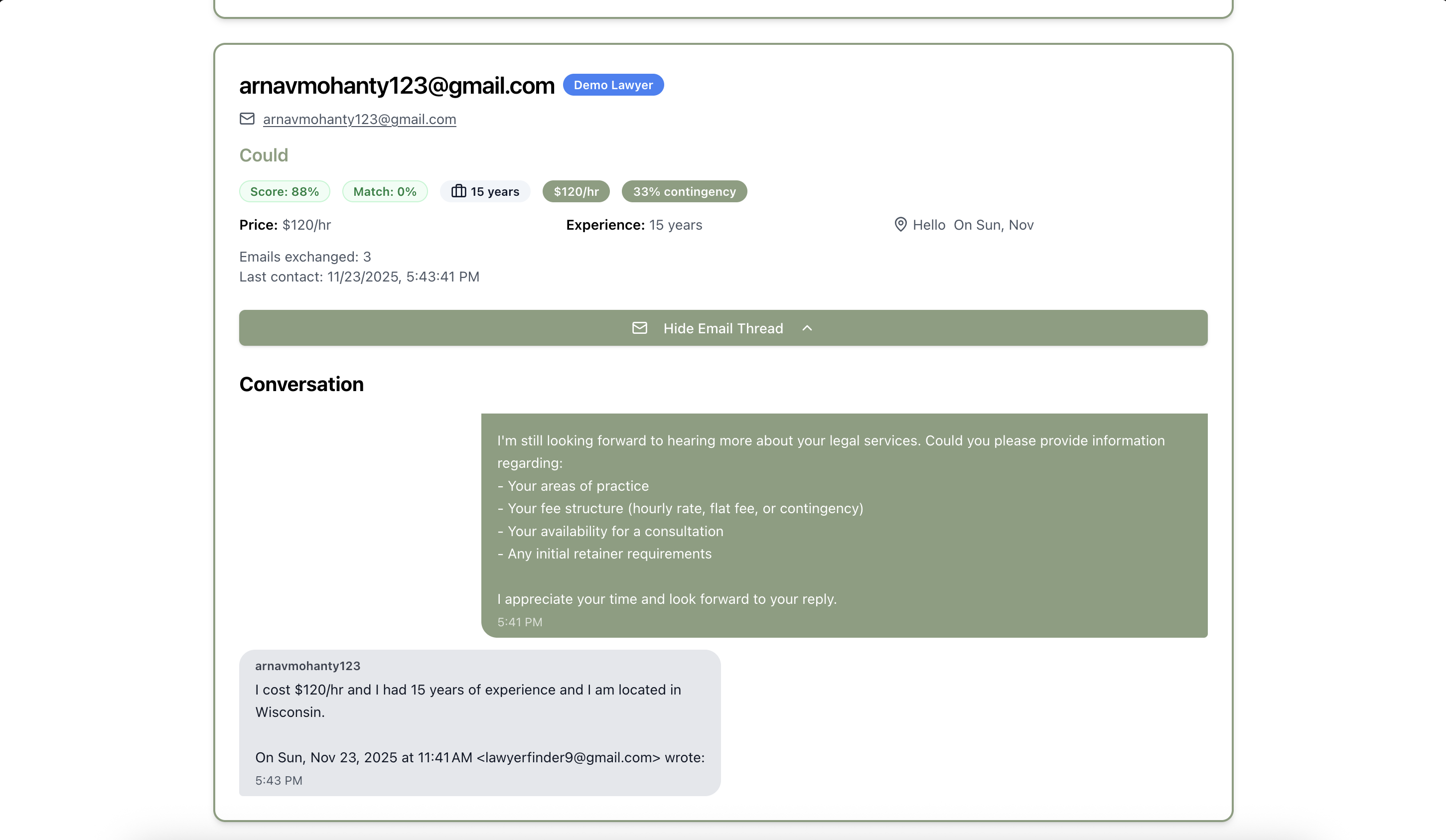Click envelope icon in Hide Email Thread bar
The image size is (1446, 840).
pos(639,328)
